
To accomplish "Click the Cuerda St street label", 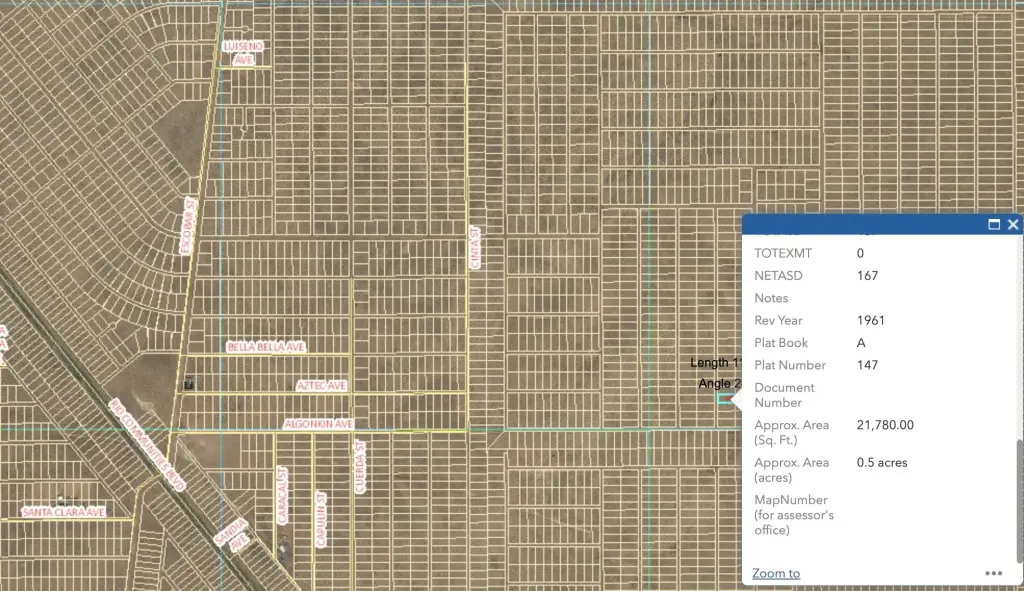I will pyautogui.click(x=360, y=468).
